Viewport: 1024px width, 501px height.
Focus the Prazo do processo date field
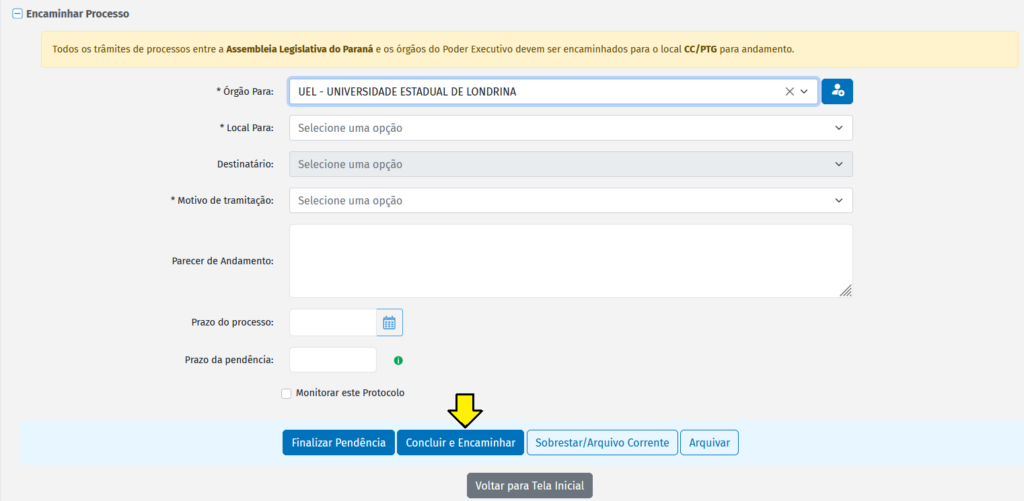tap(332, 322)
